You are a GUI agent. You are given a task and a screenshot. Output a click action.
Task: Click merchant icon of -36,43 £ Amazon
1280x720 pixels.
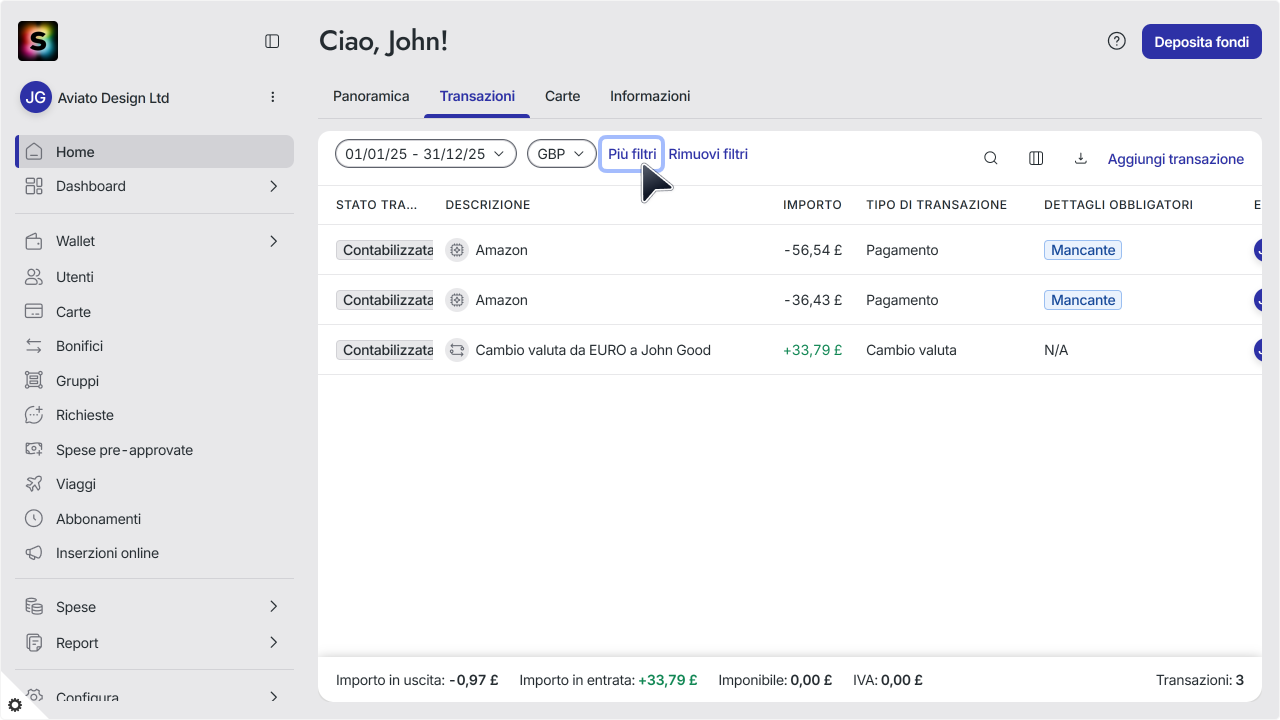tap(457, 300)
